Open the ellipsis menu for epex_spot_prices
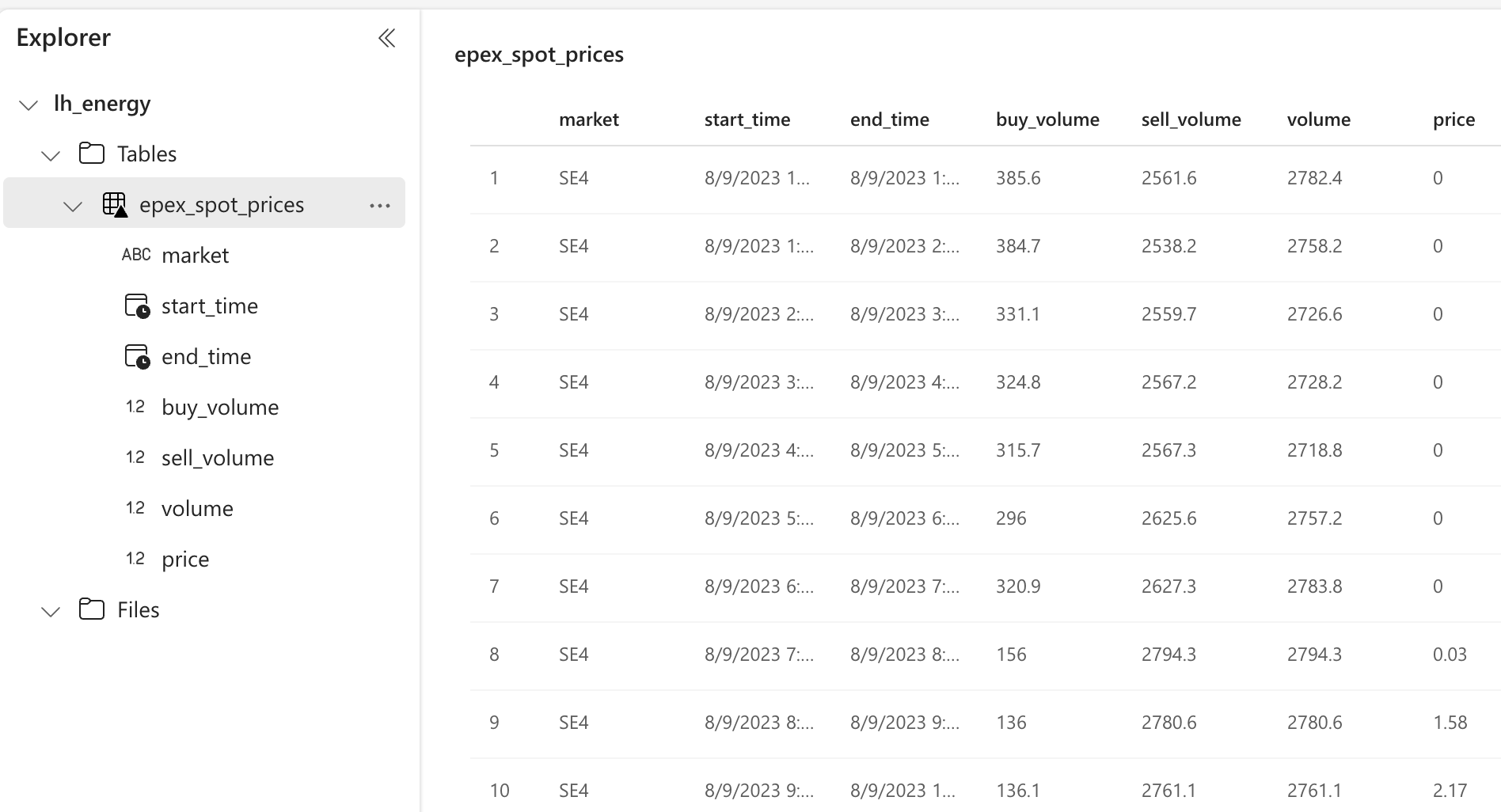1501x812 pixels. tap(380, 205)
